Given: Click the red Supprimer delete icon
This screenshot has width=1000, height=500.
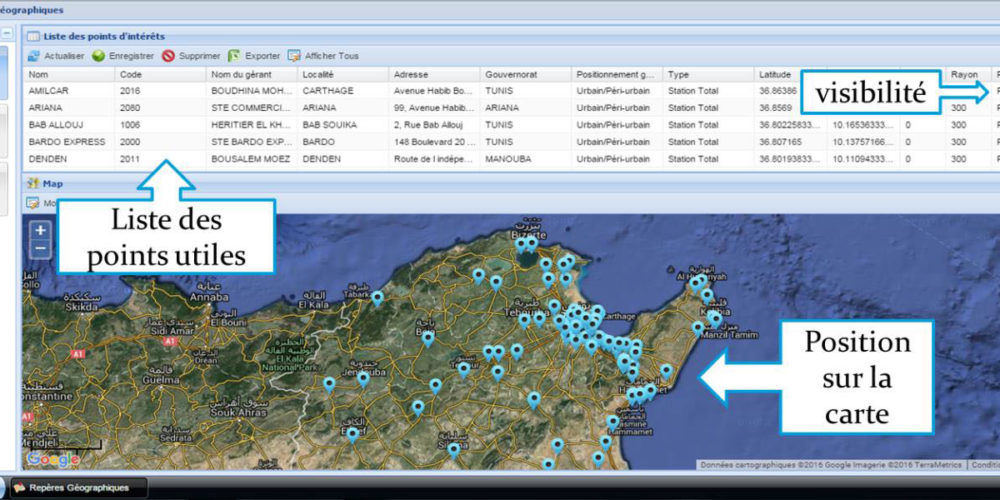Looking at the screenshot, I should [168, 56].
